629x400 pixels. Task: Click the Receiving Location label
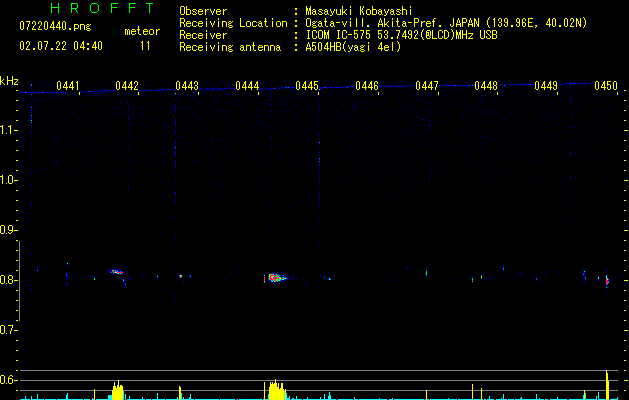point(233,23)
